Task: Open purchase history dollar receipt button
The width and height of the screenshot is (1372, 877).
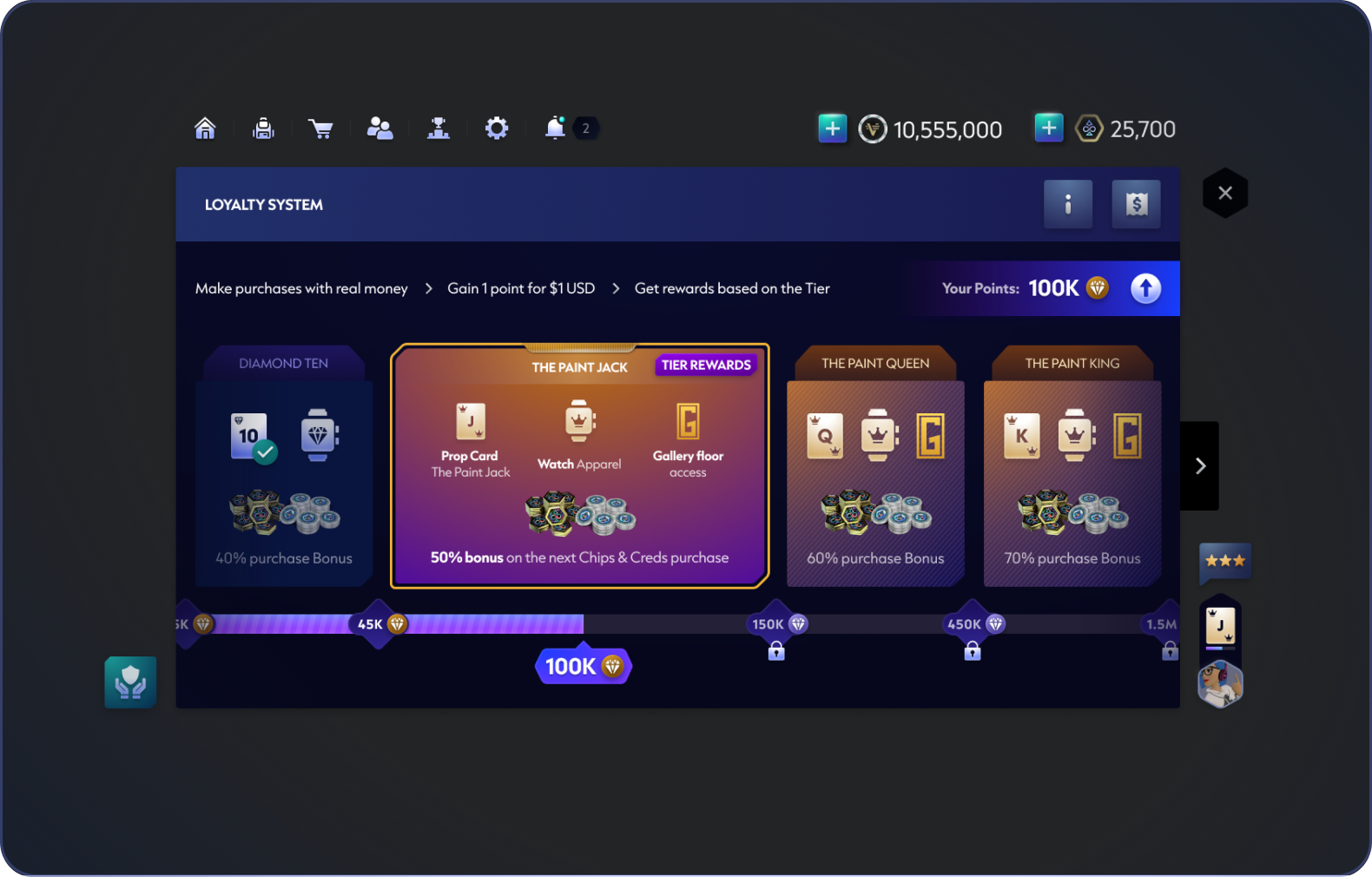Action: tap(1137, 204)
